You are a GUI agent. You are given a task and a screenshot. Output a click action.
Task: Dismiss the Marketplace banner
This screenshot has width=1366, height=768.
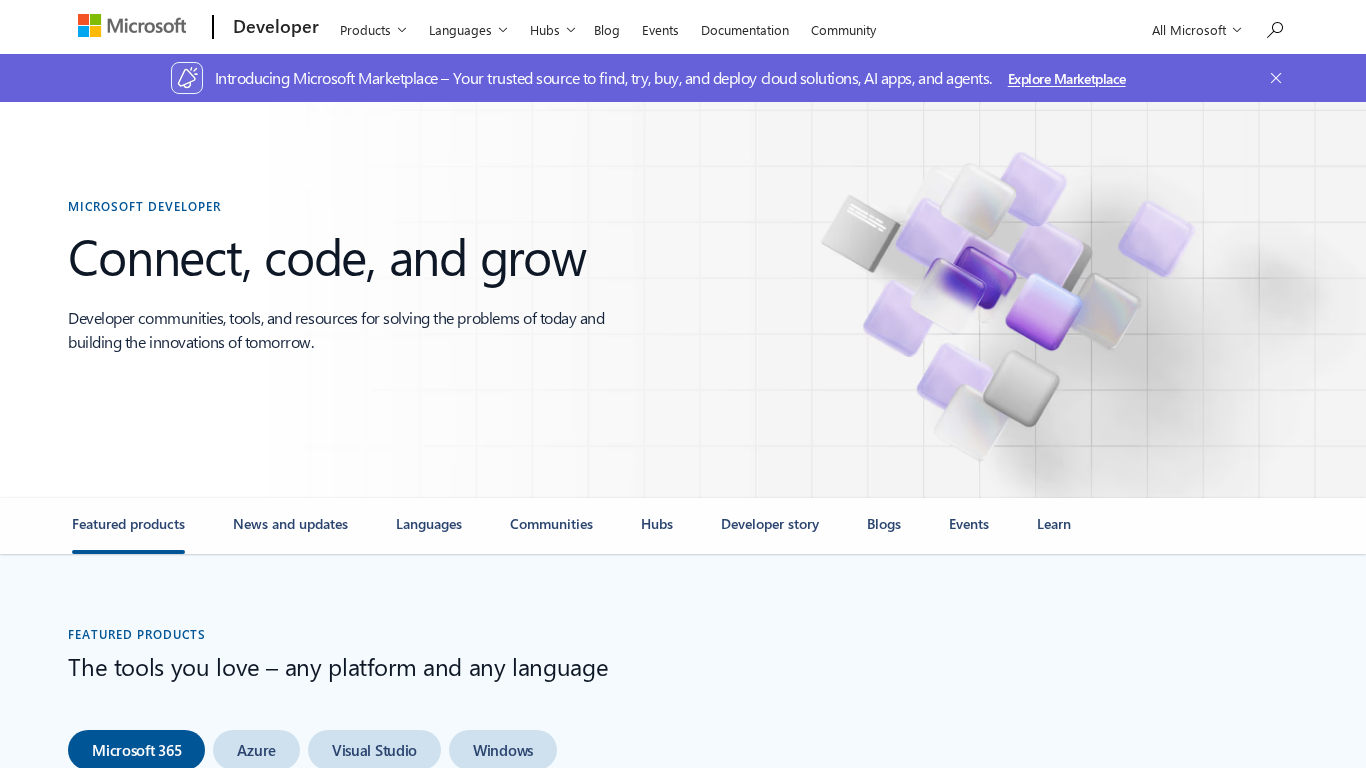pyautogui.click(x=1276, y=78)
